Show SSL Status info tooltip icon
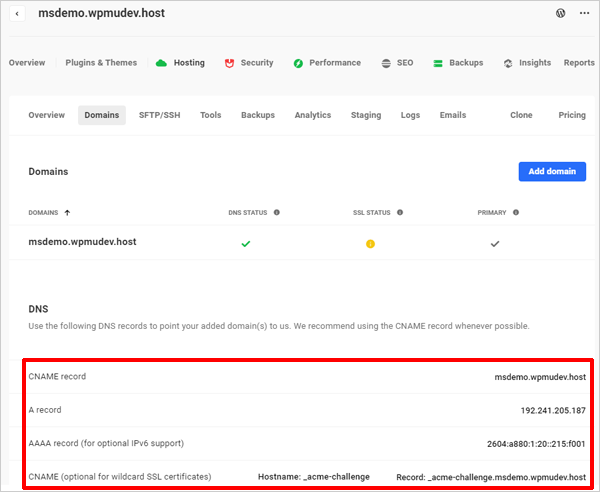 click(400, 212)
